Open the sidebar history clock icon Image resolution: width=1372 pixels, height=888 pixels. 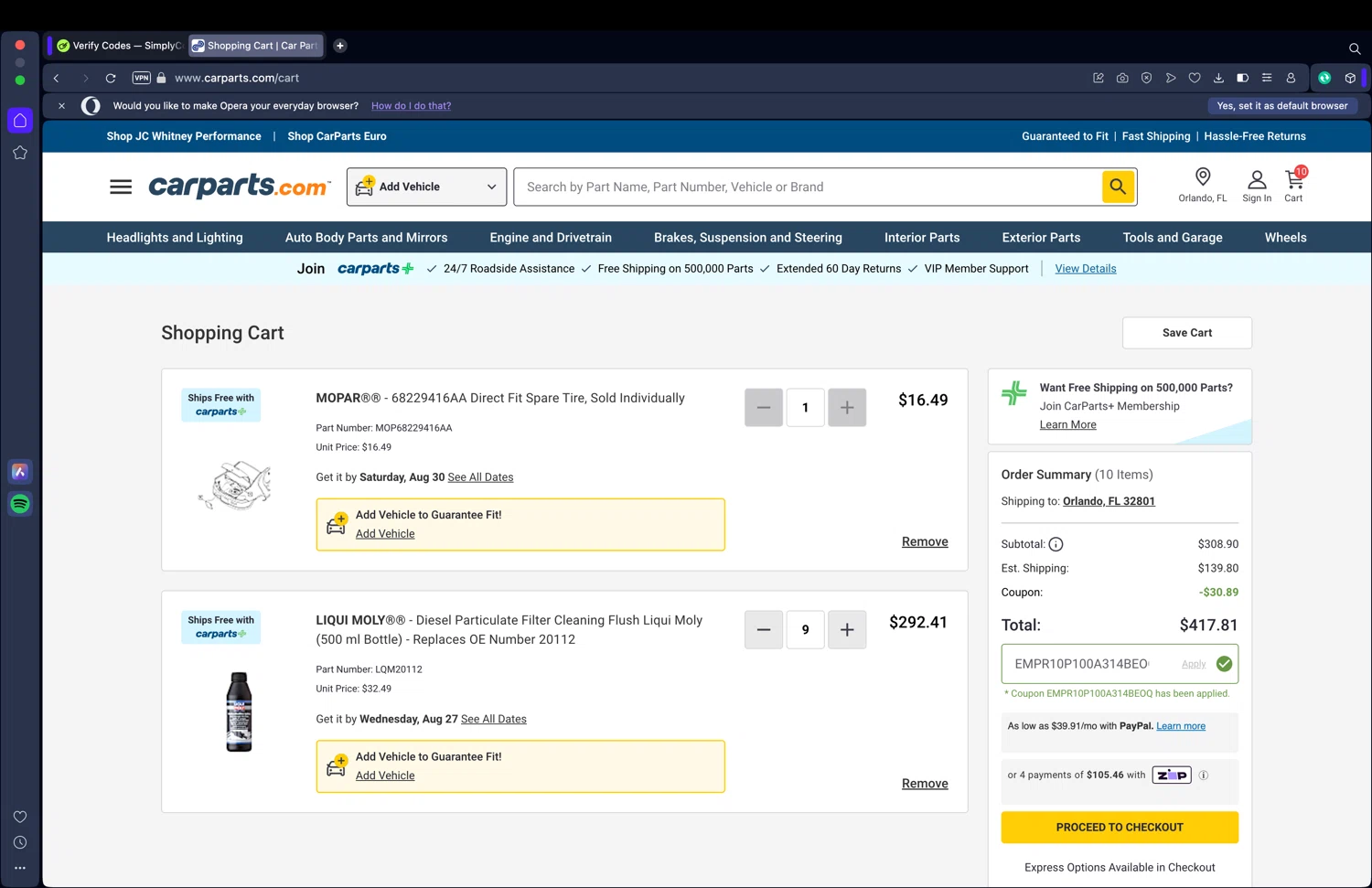(x=20, y=842)
